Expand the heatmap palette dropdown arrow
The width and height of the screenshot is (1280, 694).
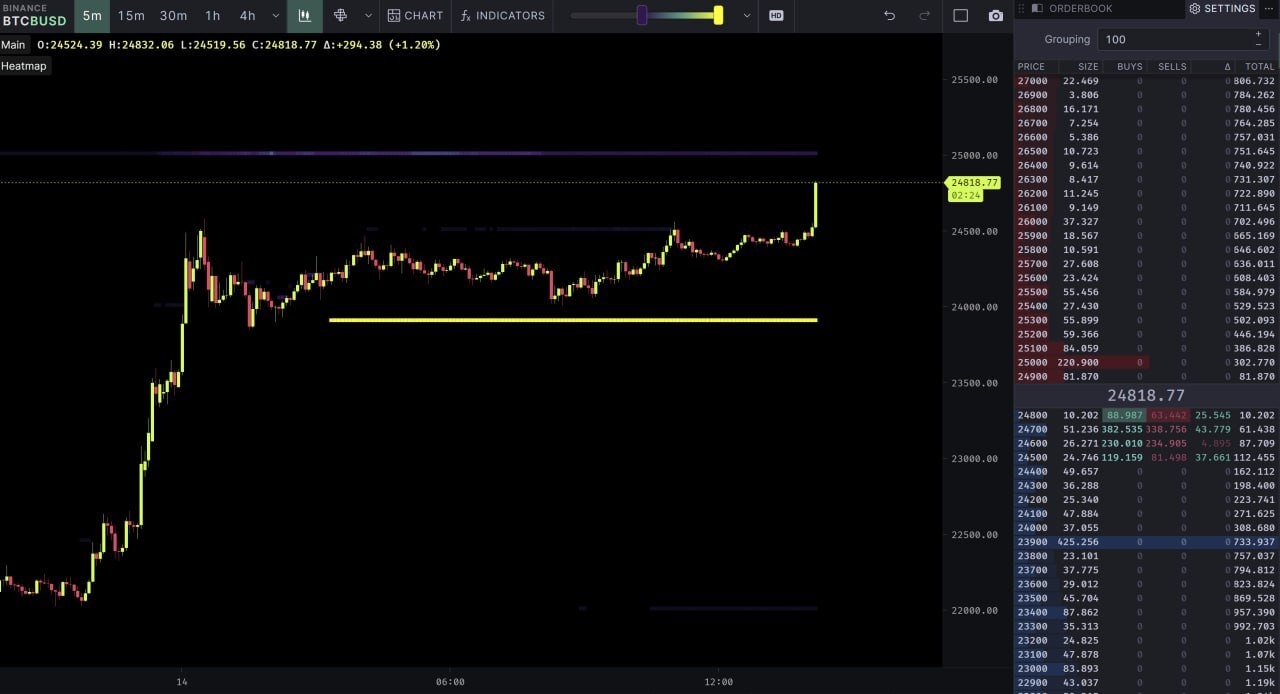click(x=746, y=15)
